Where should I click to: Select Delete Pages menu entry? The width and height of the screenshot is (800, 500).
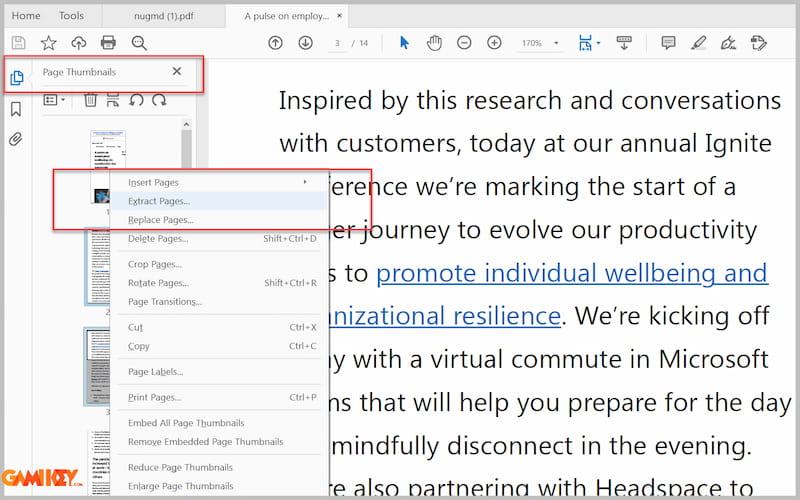(x=219, y=238)
